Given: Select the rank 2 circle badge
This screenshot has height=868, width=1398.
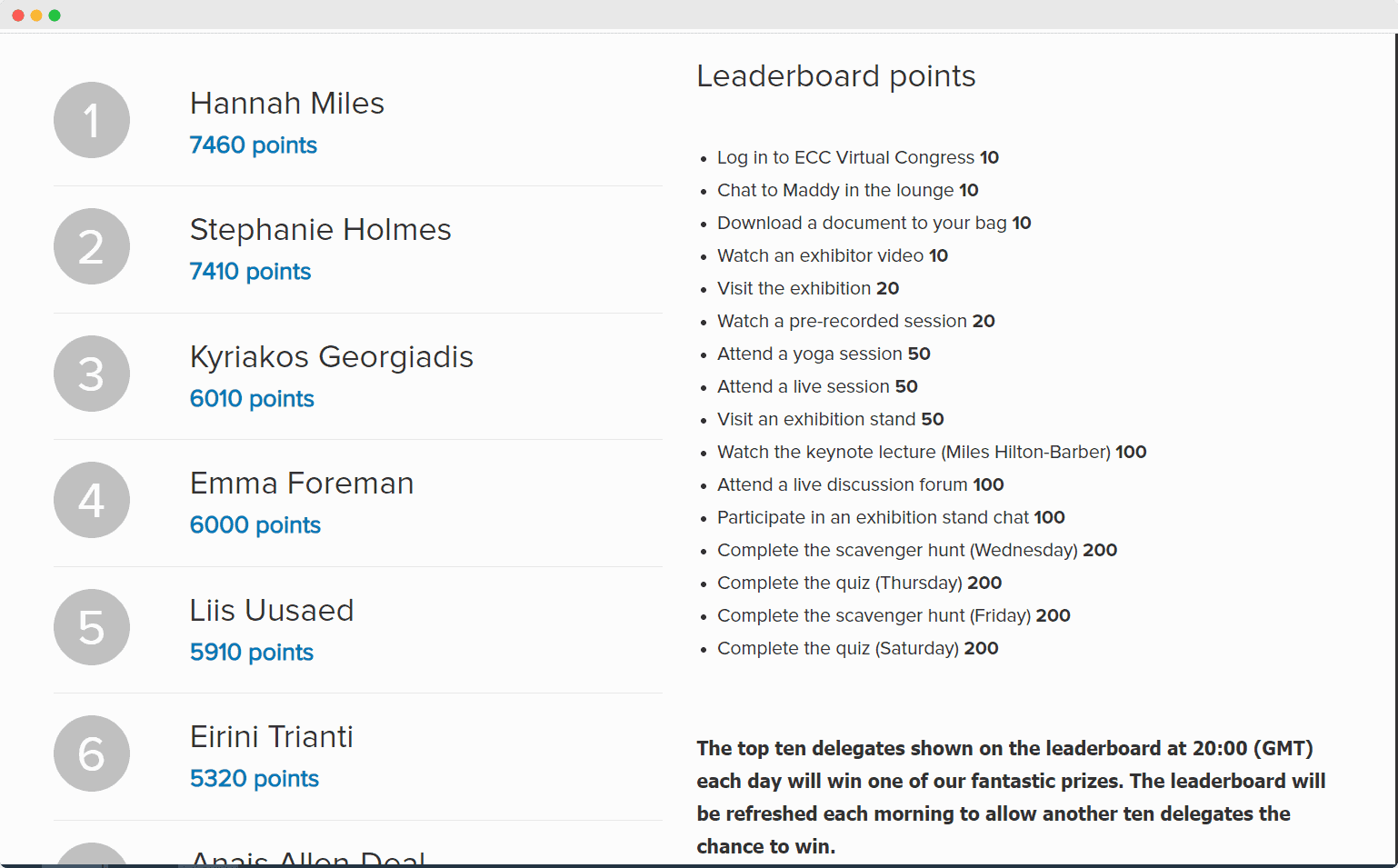Looking at the screenshot, I should pos(91,245).
